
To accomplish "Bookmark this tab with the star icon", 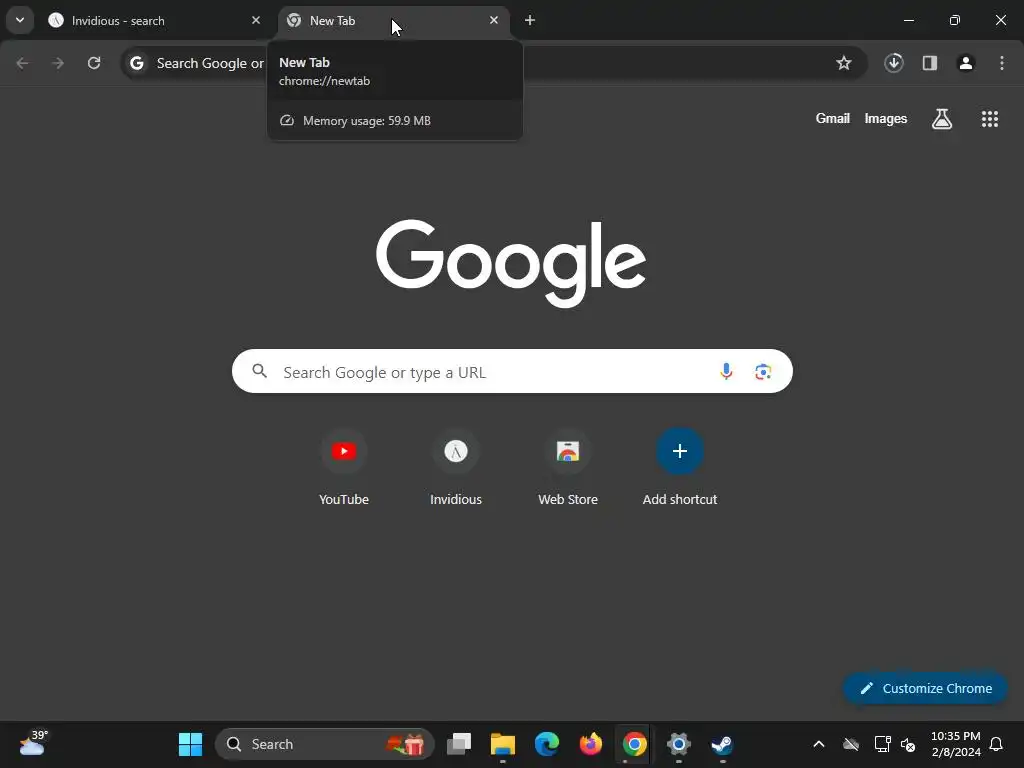I will [844, 63].
